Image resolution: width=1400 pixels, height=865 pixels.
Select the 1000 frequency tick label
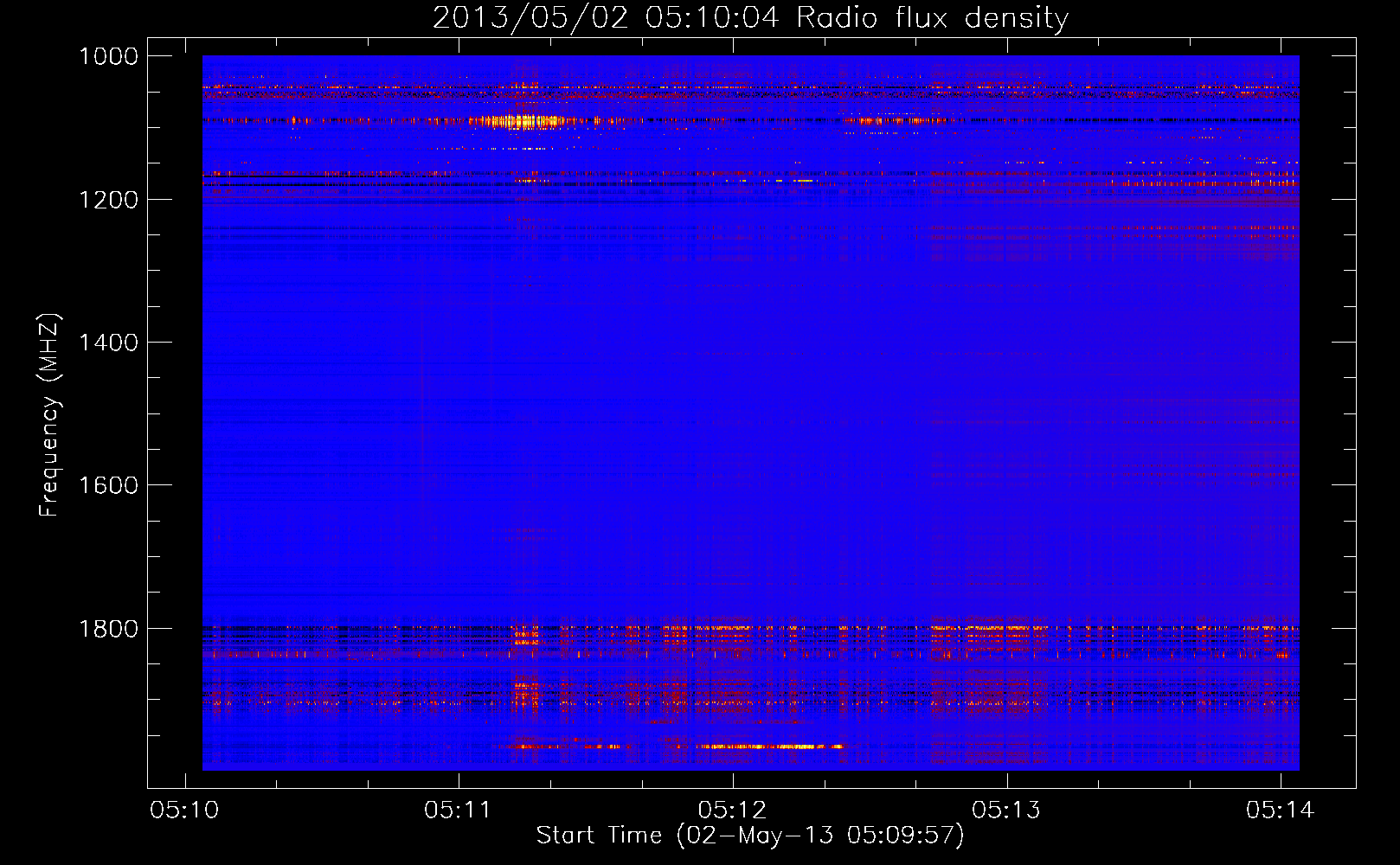108,56
